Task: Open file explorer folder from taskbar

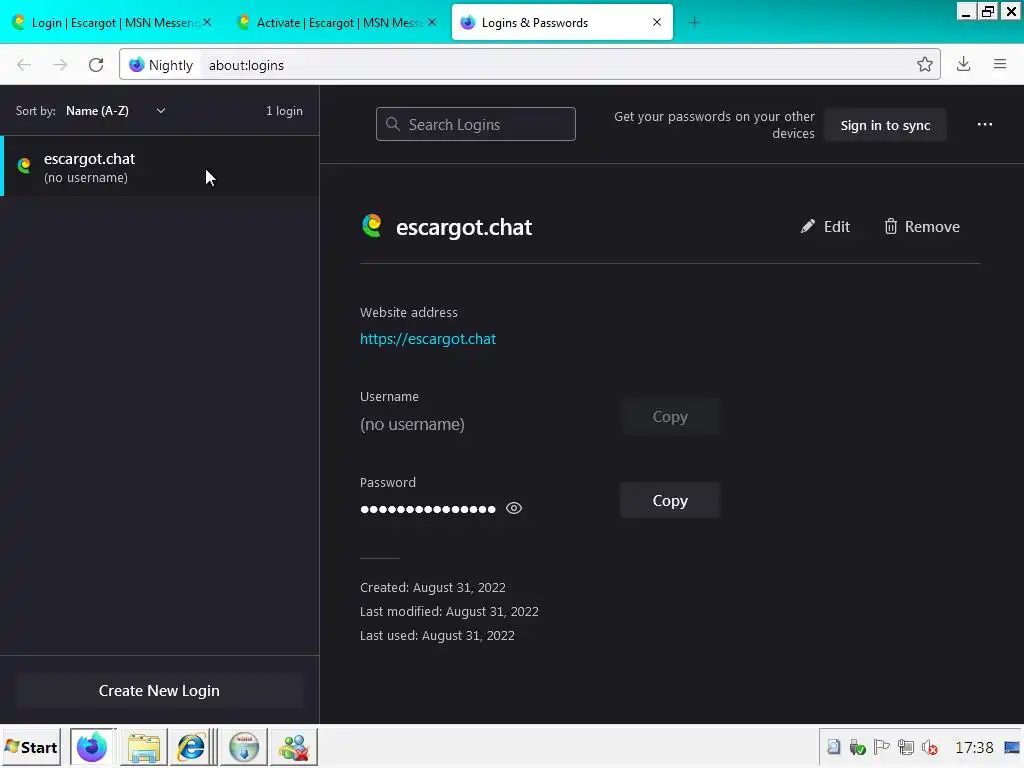Action: point(144,747)
